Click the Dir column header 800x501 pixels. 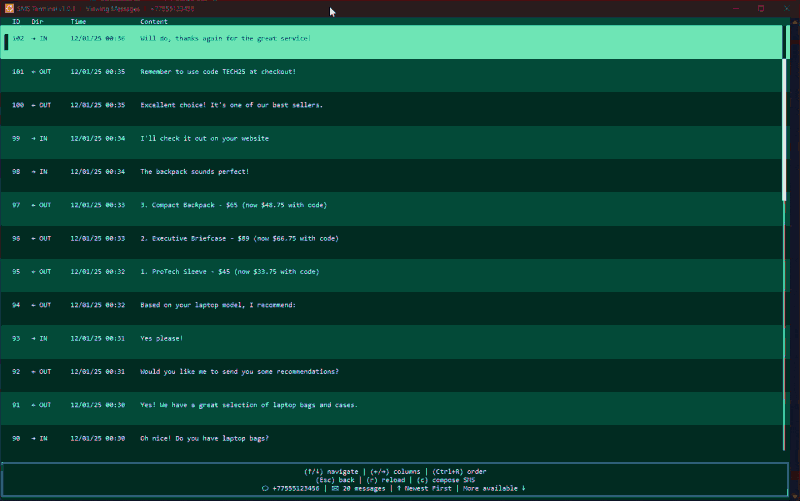pyautogui.click(x=37, y=21)
